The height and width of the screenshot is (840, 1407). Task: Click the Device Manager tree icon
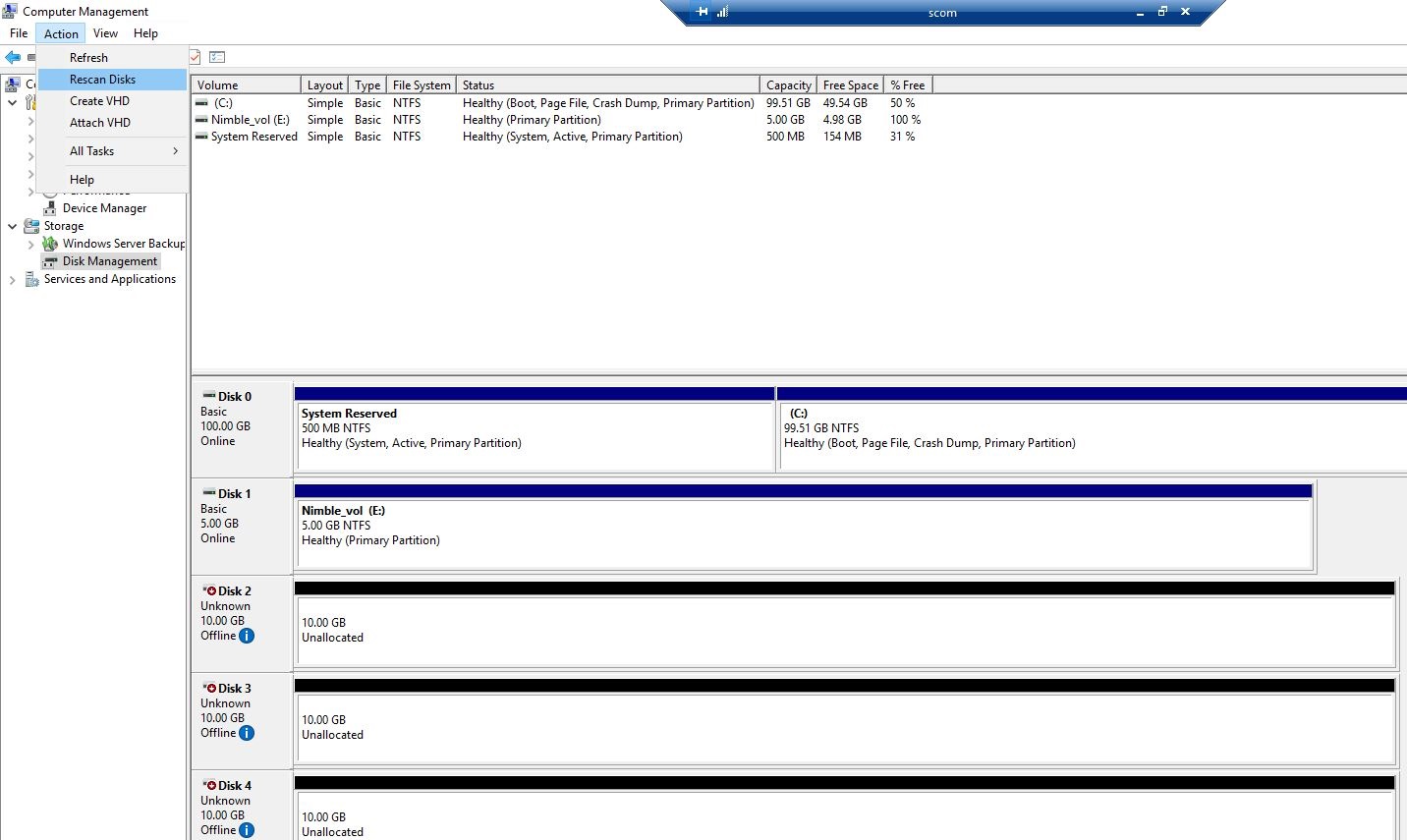(x=50, y=208)
